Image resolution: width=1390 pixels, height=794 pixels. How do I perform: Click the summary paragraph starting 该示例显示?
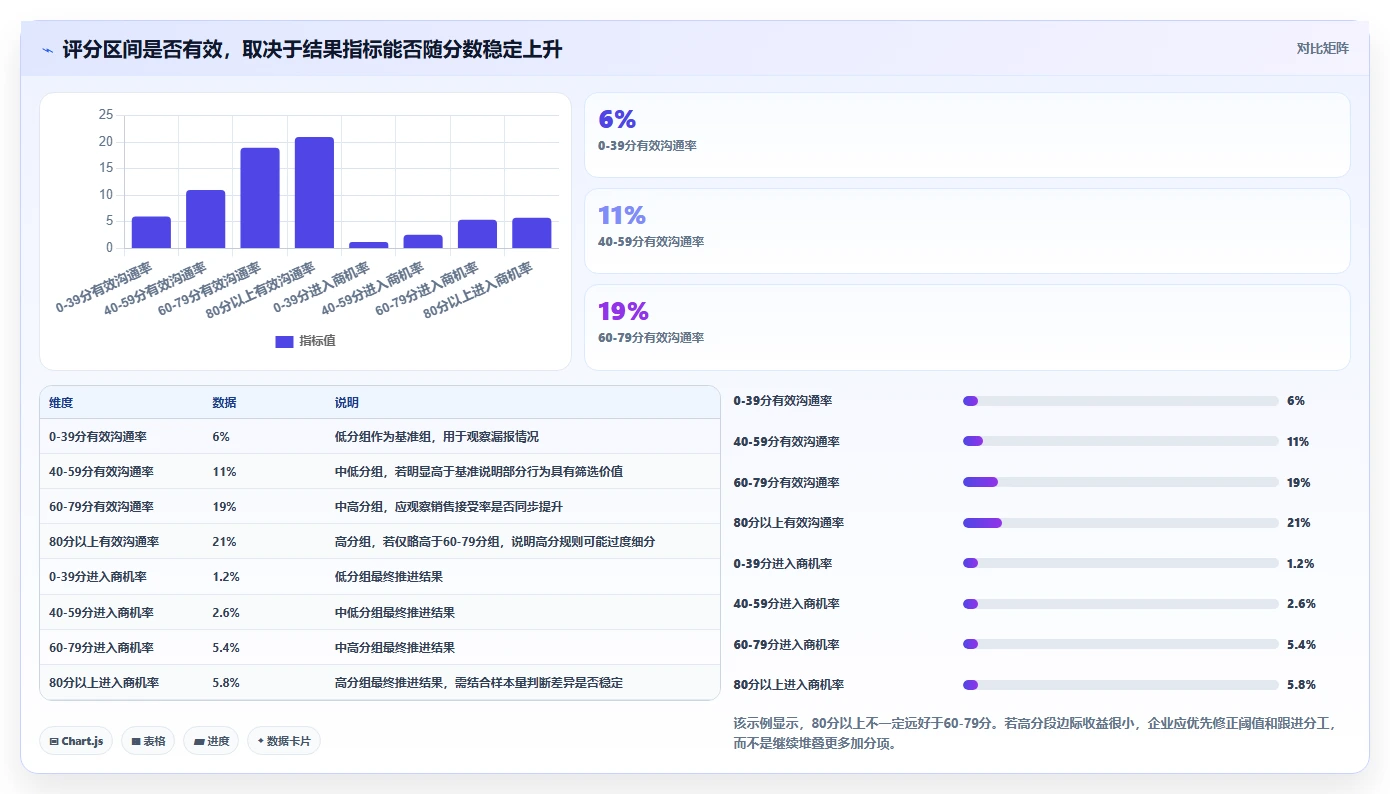[x=1036, y=733]
